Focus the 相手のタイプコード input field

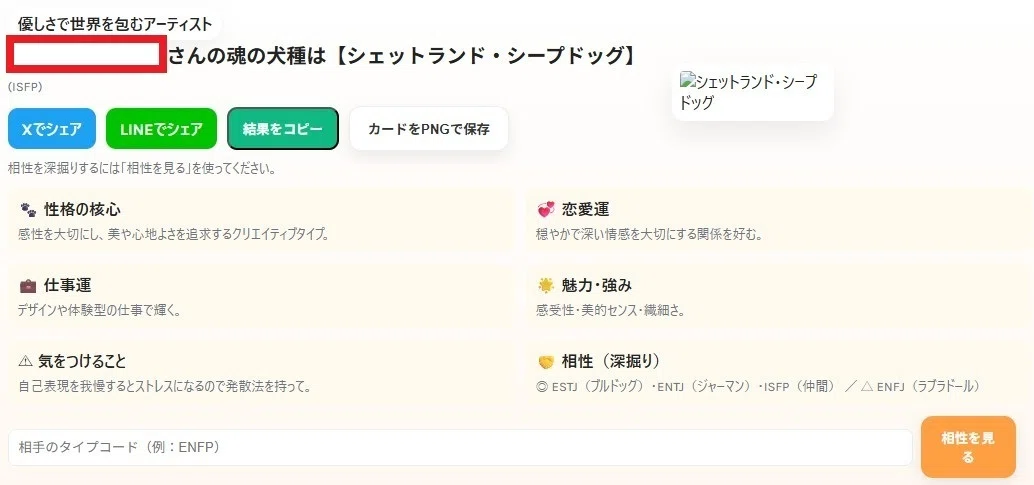click(x=460, y=447)
